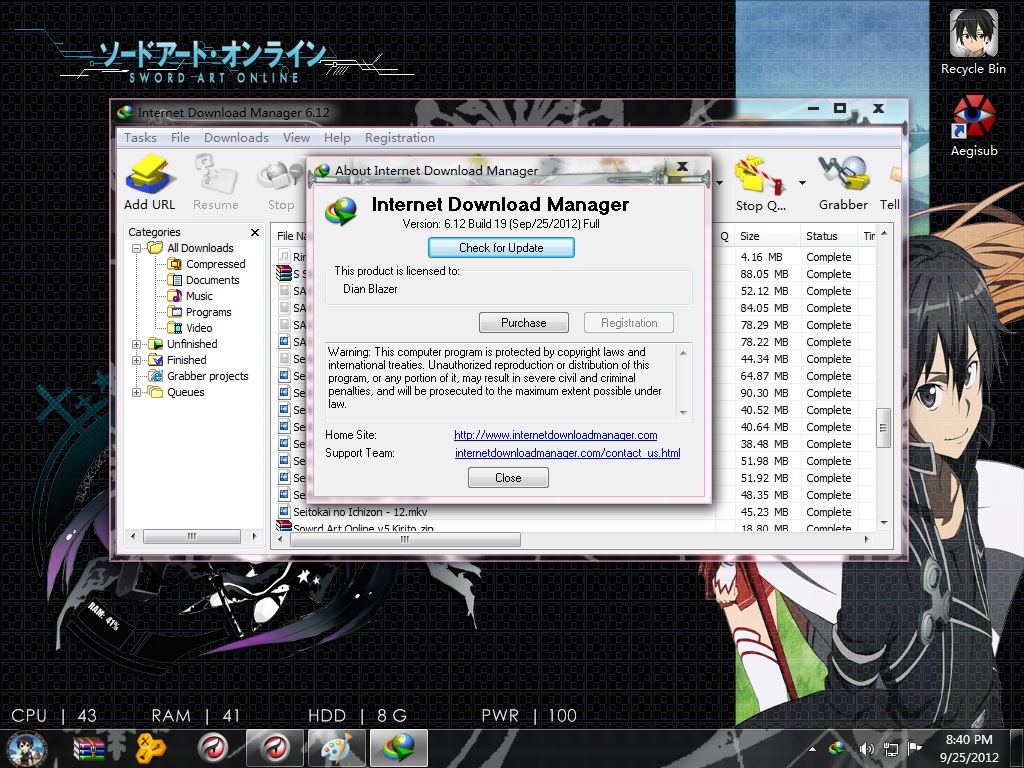Click the music file icon in first row
The image size is (1024, 768).
284,256
